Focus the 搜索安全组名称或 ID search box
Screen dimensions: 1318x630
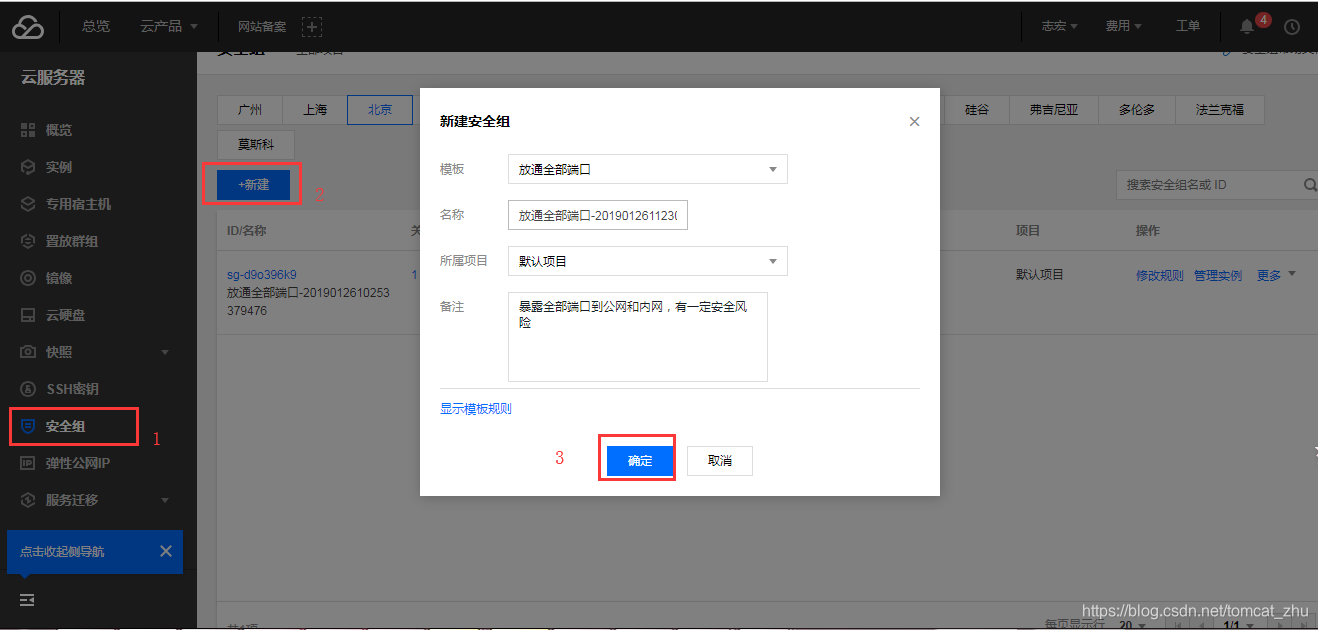point(1208,185)
